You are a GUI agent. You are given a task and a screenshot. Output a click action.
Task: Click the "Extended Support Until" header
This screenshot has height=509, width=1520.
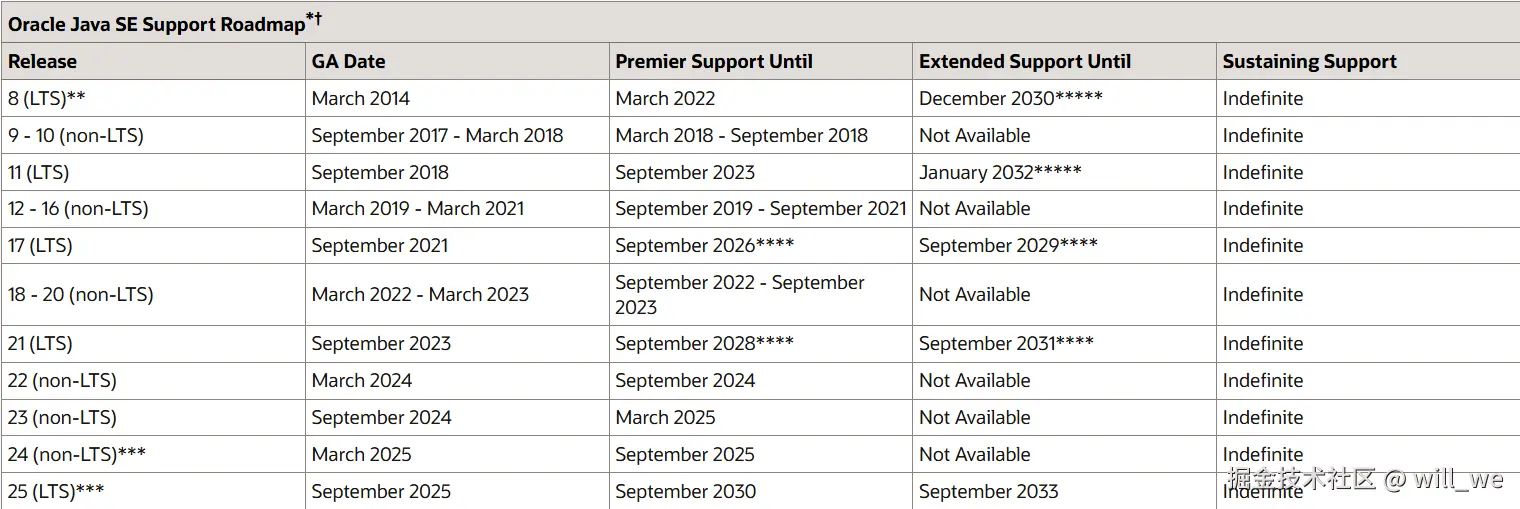[x=1025, y=61]
